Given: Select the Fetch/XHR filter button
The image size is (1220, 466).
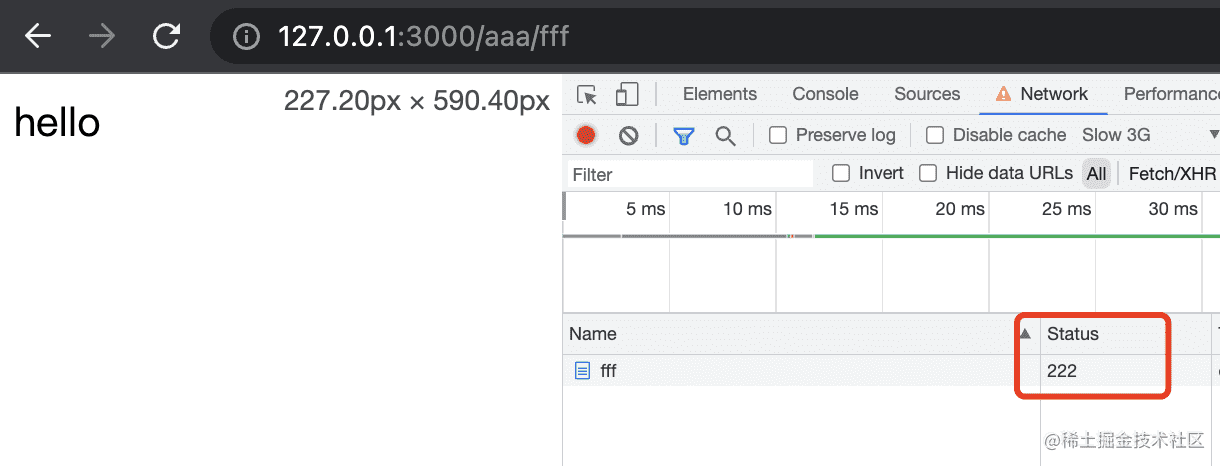Looking at the screenshot, I should click(x=1172, y=174).
